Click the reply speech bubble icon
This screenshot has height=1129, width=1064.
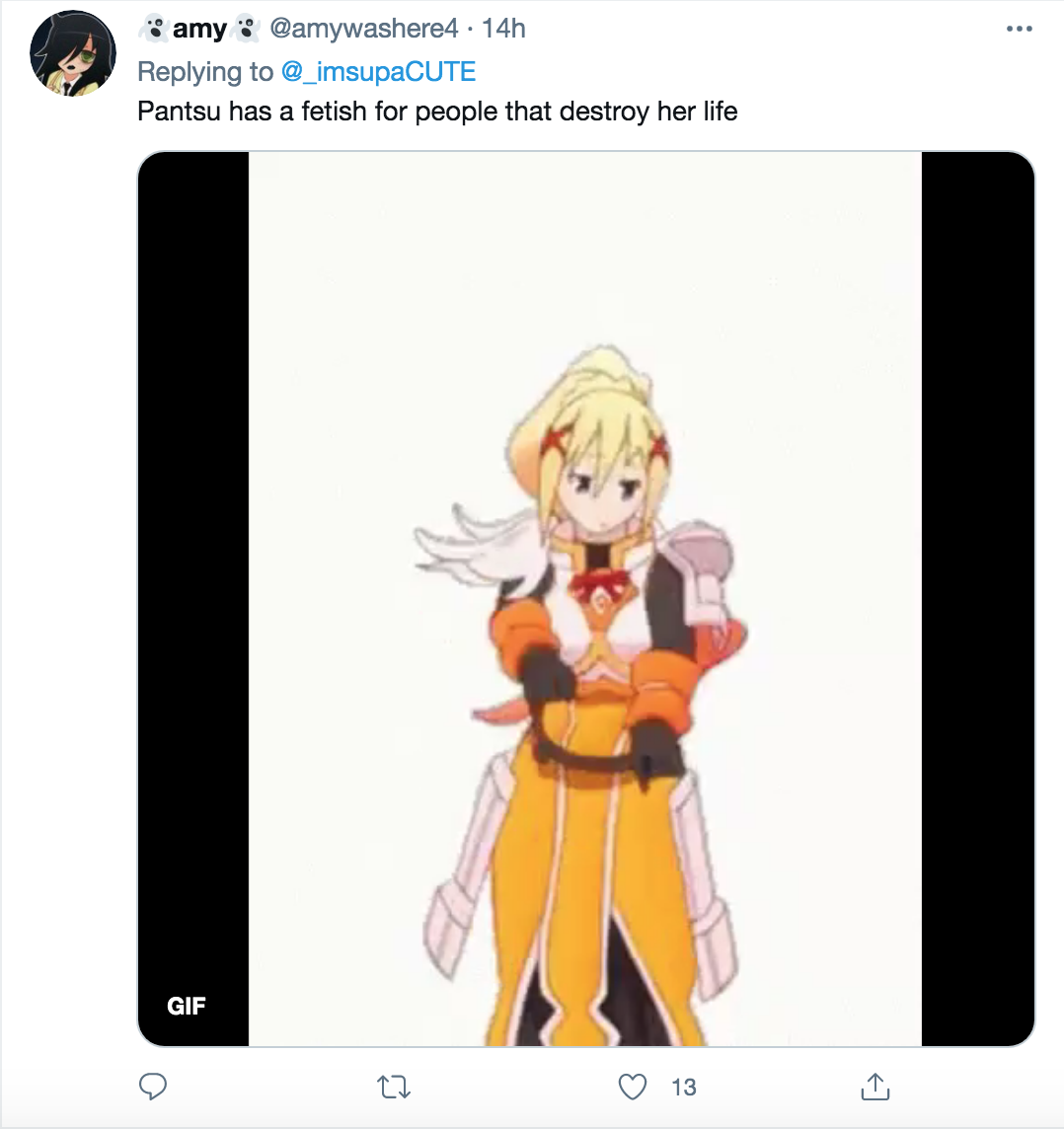pos(153,1087)
